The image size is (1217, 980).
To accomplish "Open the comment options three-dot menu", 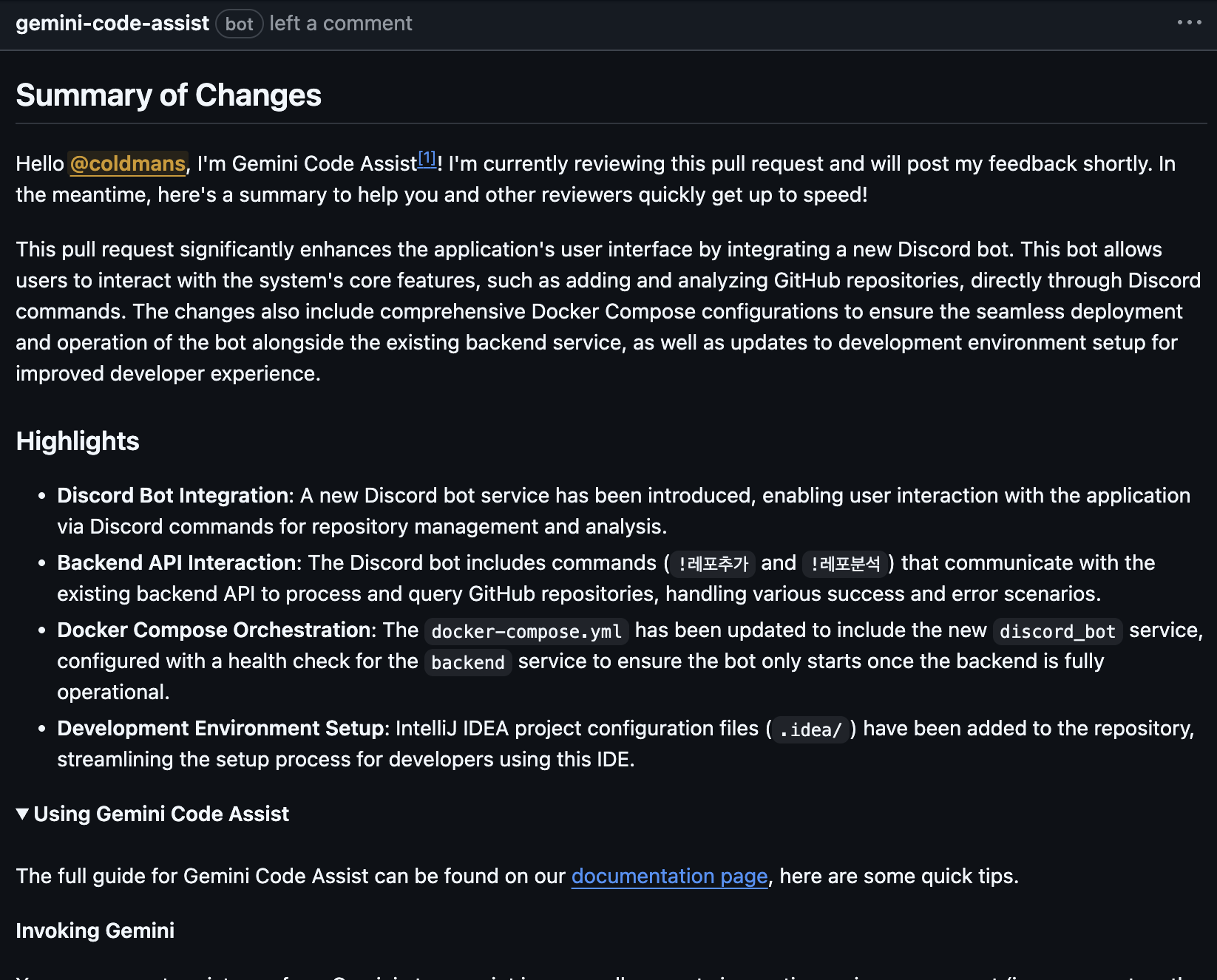I will 1189,23.
